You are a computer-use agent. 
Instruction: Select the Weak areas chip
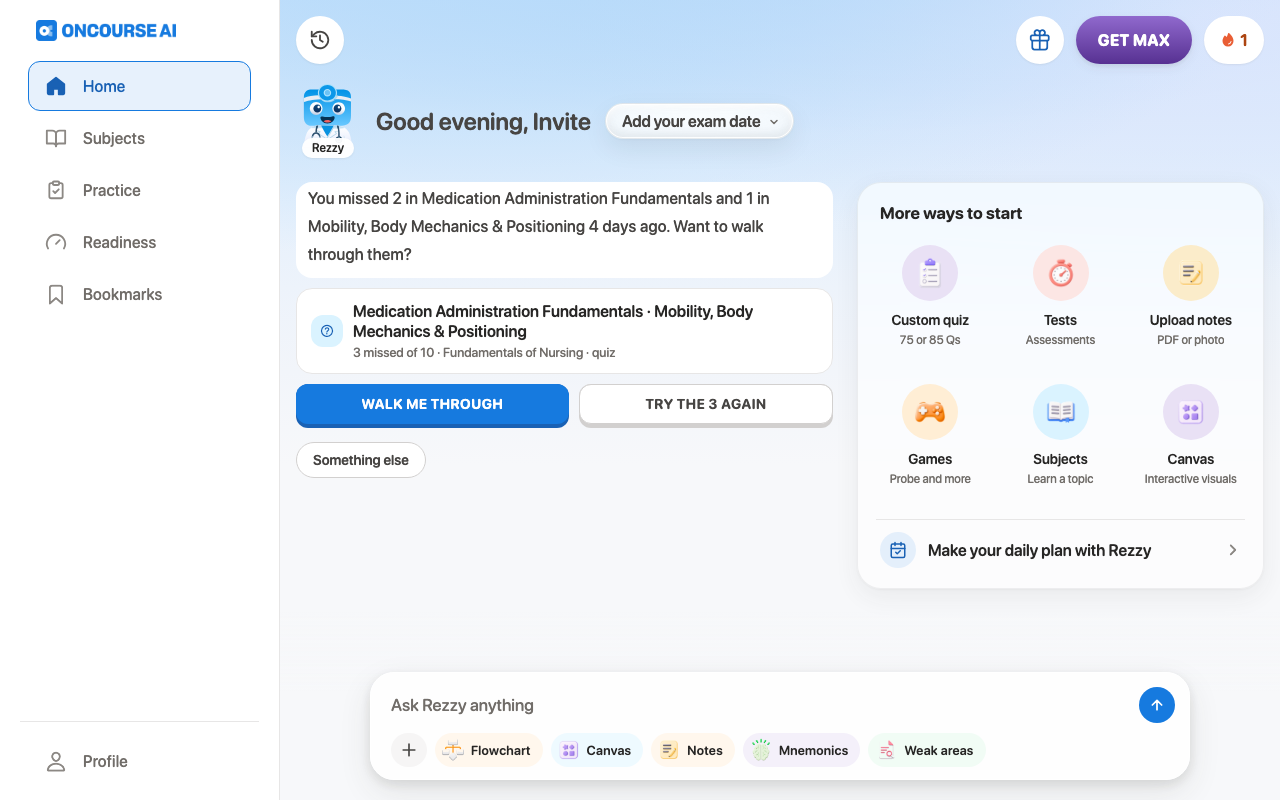click(927, 750)
